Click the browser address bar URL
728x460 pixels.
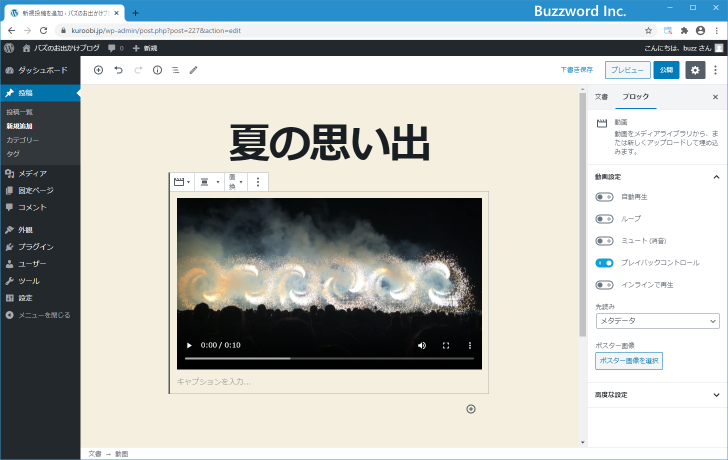point(156,31)
